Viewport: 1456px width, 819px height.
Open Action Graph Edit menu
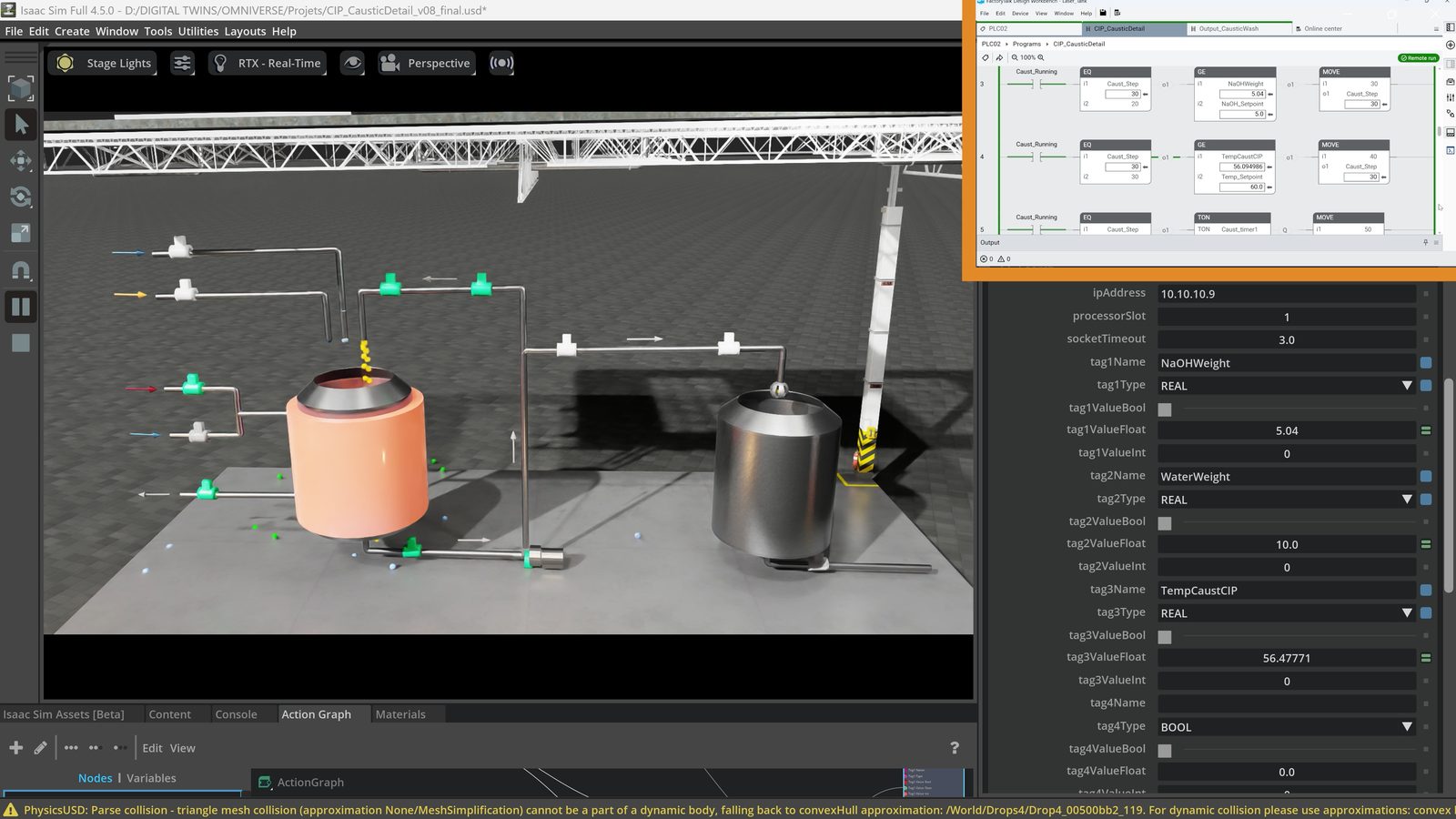coord(152,748)
